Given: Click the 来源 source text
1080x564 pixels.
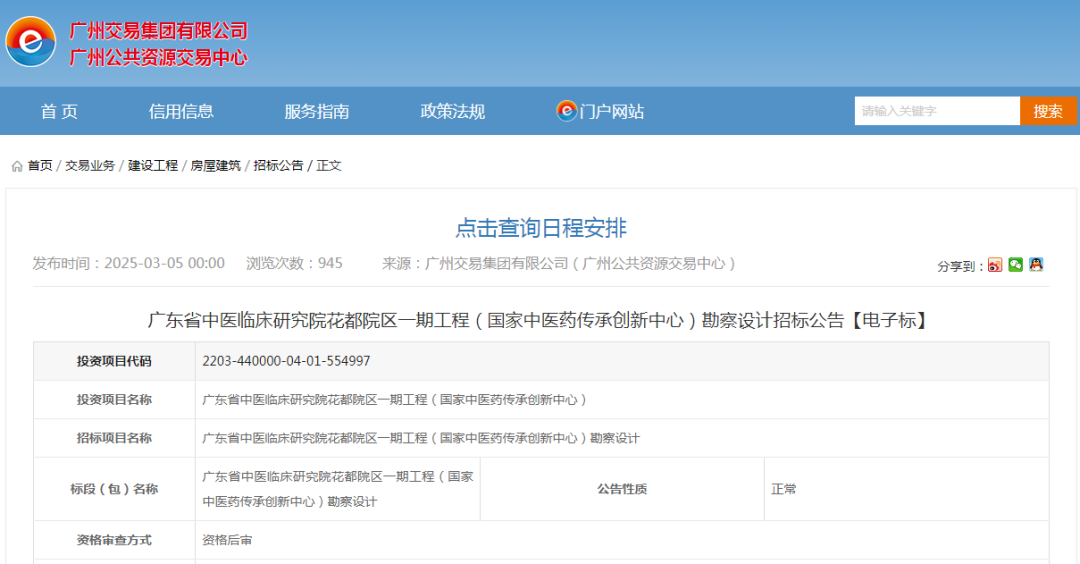Looking at the screenshot, I should click(x=559, y=264).
